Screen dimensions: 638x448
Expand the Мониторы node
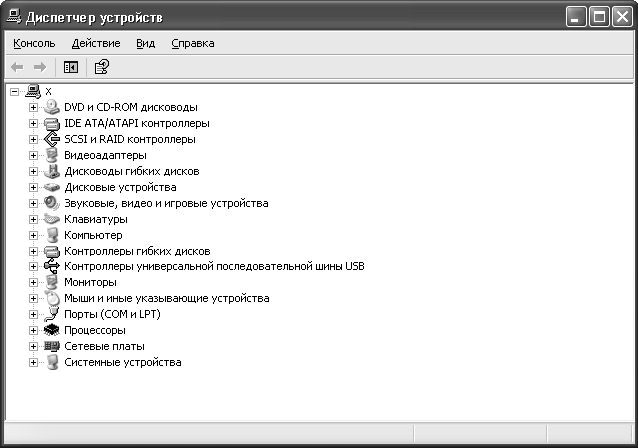coord(33,282)
